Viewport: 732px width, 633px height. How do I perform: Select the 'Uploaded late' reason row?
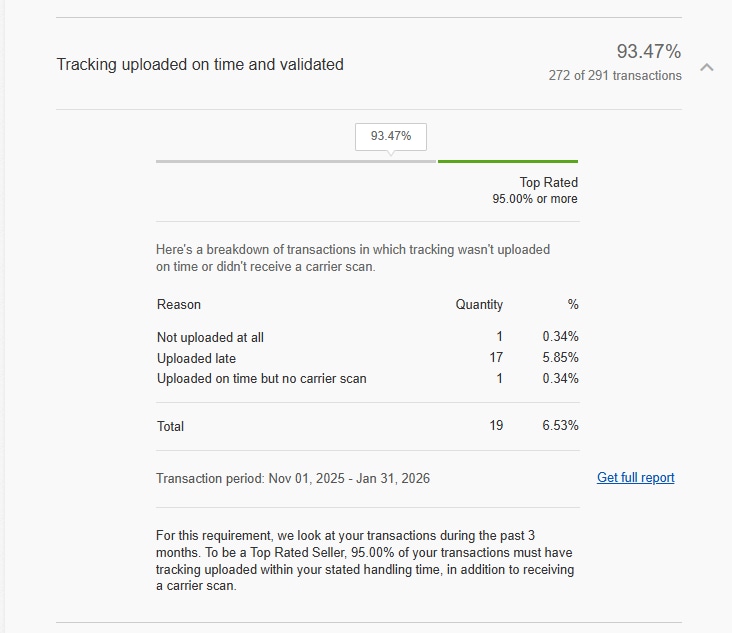click(x=196, y=357)
